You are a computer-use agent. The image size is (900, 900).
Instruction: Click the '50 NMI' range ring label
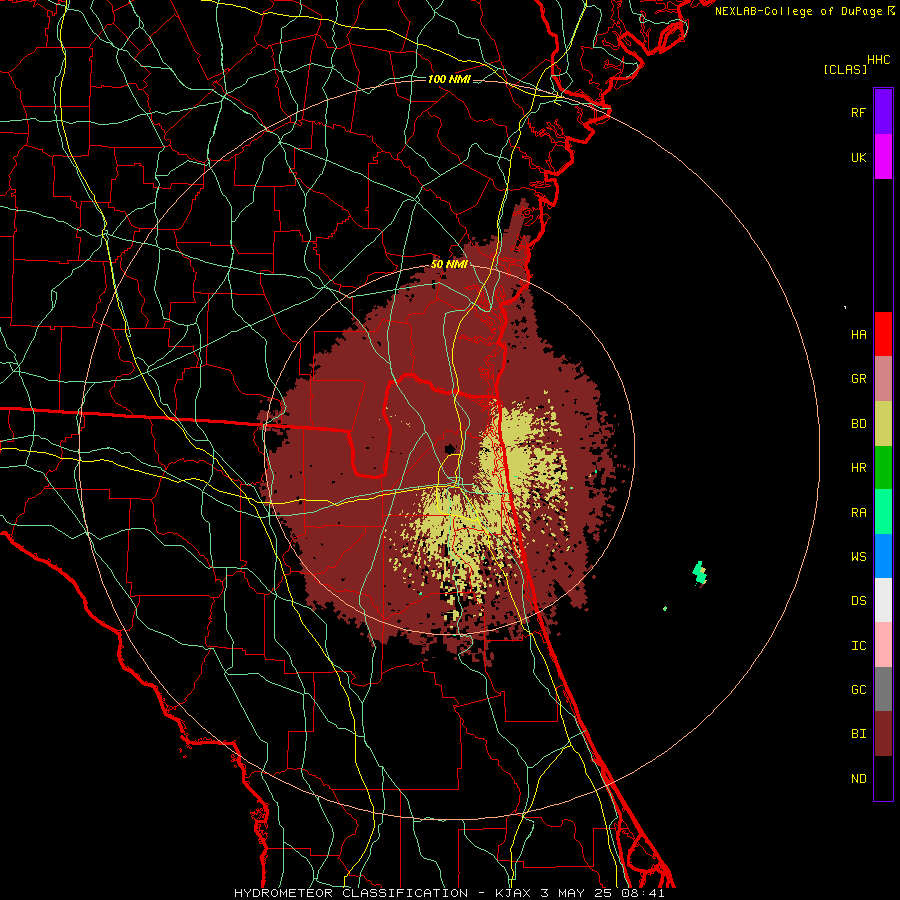point(449,264)
